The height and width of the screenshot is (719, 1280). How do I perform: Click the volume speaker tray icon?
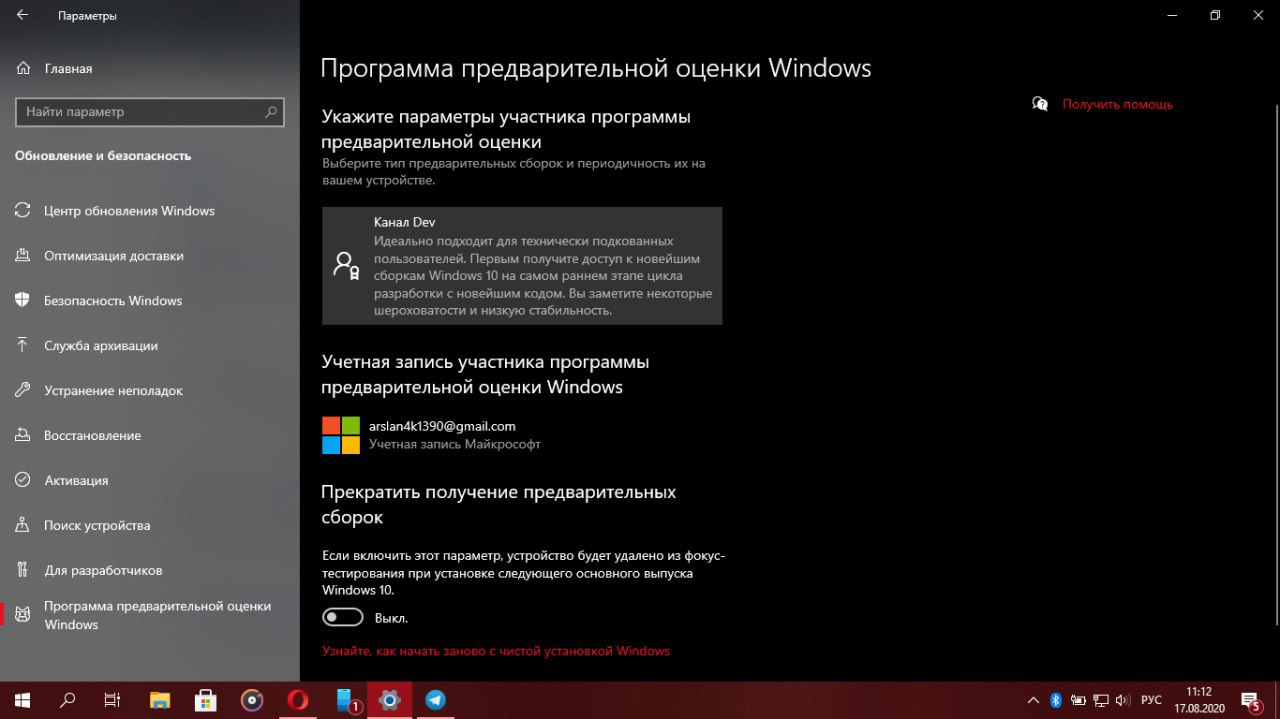click(x=1122, y=700)
